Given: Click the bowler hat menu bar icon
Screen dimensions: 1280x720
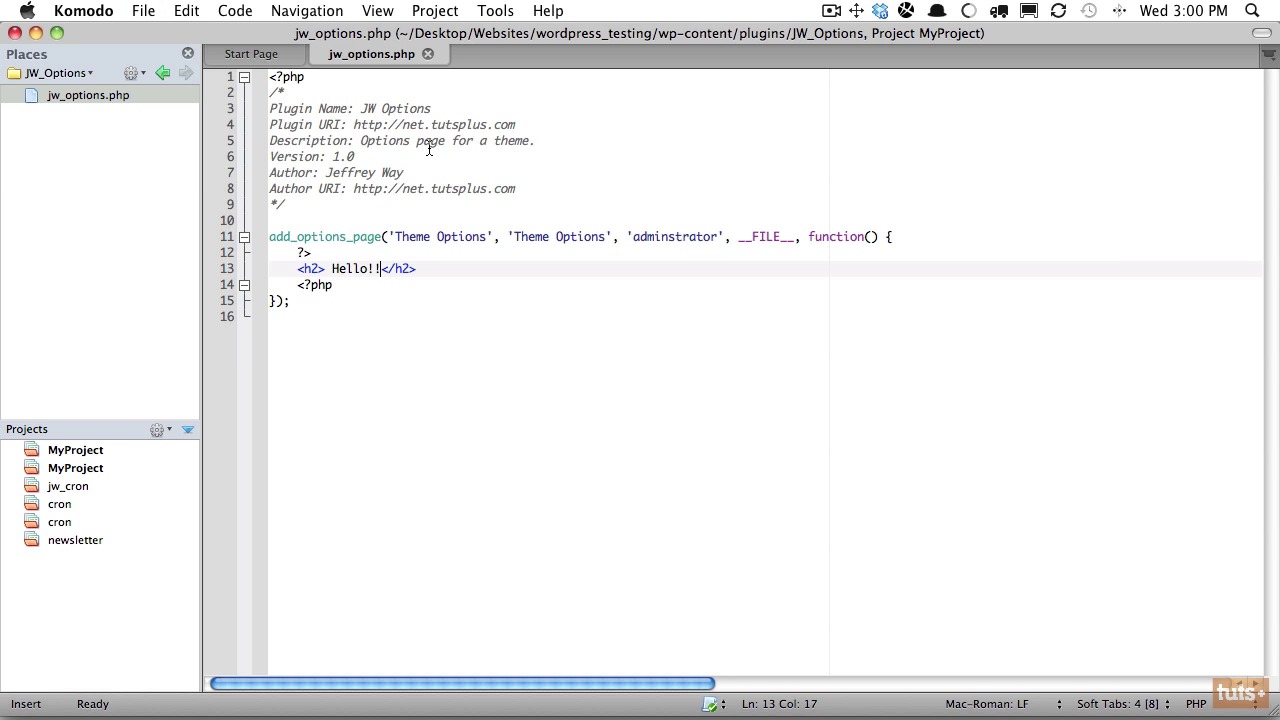Looking at the screenshot, I should (937, 11).
